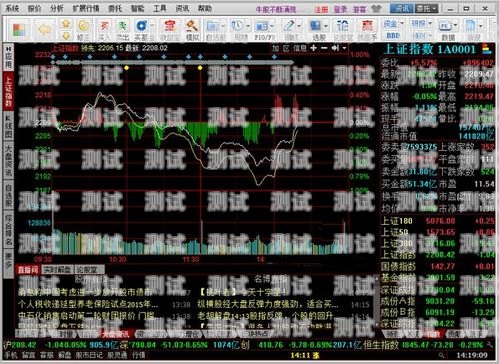Click the 买入 (buy) toolbar icon
The image size is (499, 364).
pyautogui.click(x=104, y=29)
